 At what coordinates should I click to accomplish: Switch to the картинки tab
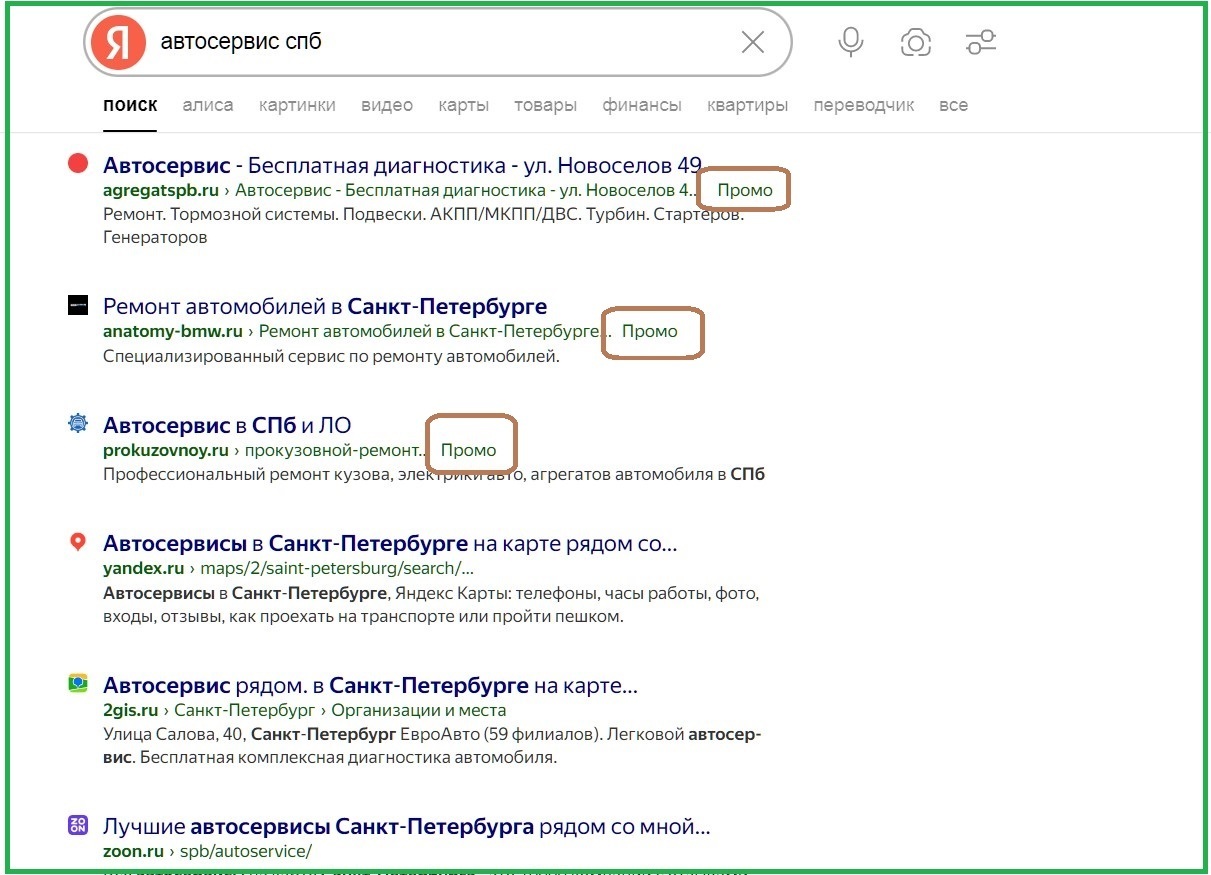click(x=297, y=105)
